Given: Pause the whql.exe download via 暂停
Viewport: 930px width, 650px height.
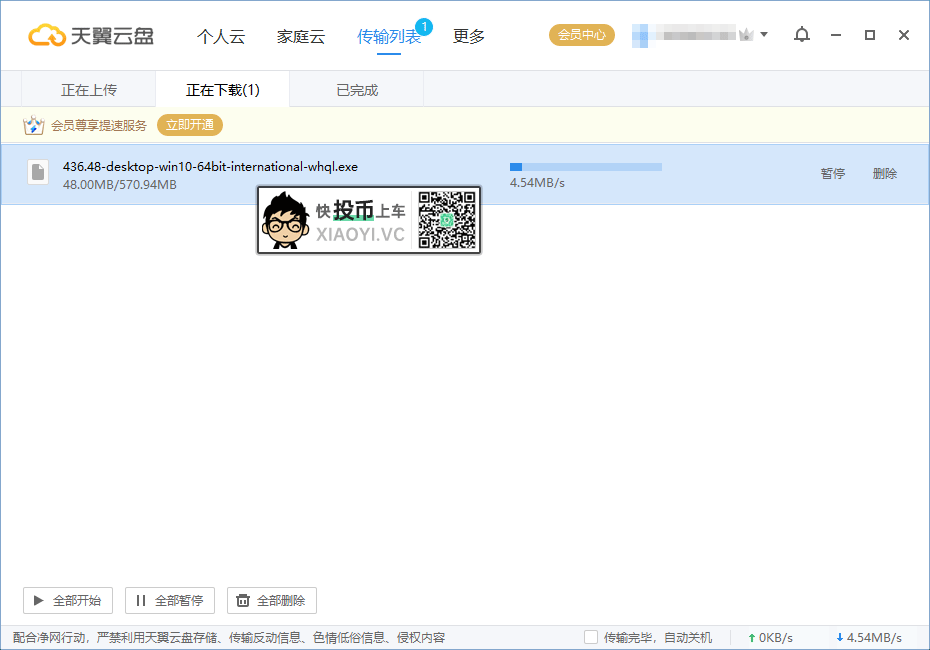Looking at the screenshot, I should [832, 172].
